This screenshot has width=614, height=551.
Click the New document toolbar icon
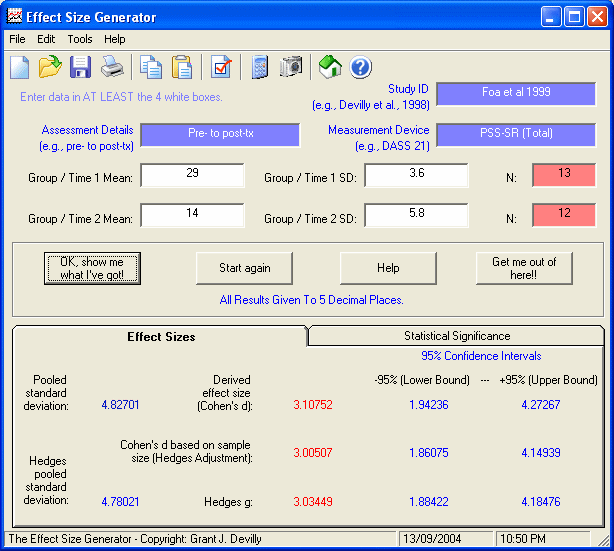tap(20, 67)
